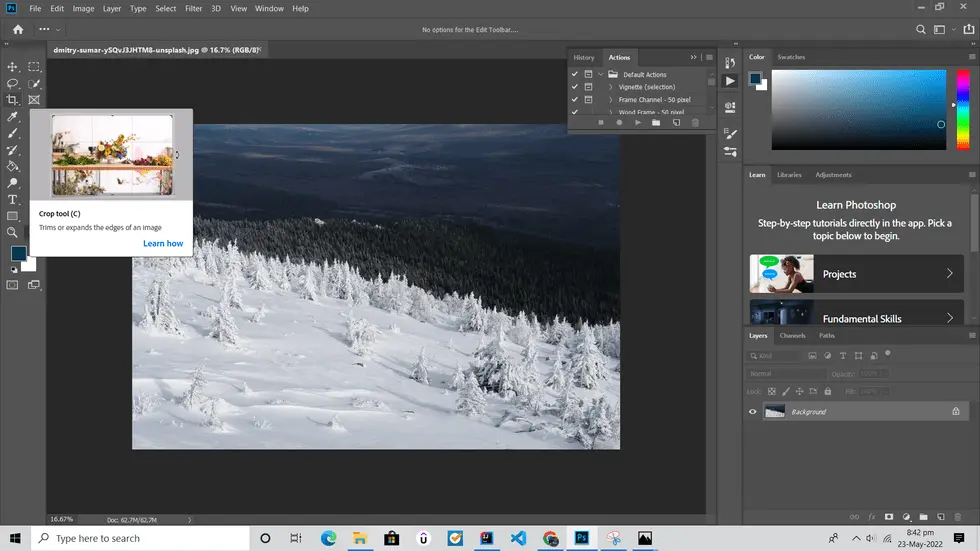Click create new set folder icon in Actions
The width and height of the screenshot is (980, 551).
[656, 122]
